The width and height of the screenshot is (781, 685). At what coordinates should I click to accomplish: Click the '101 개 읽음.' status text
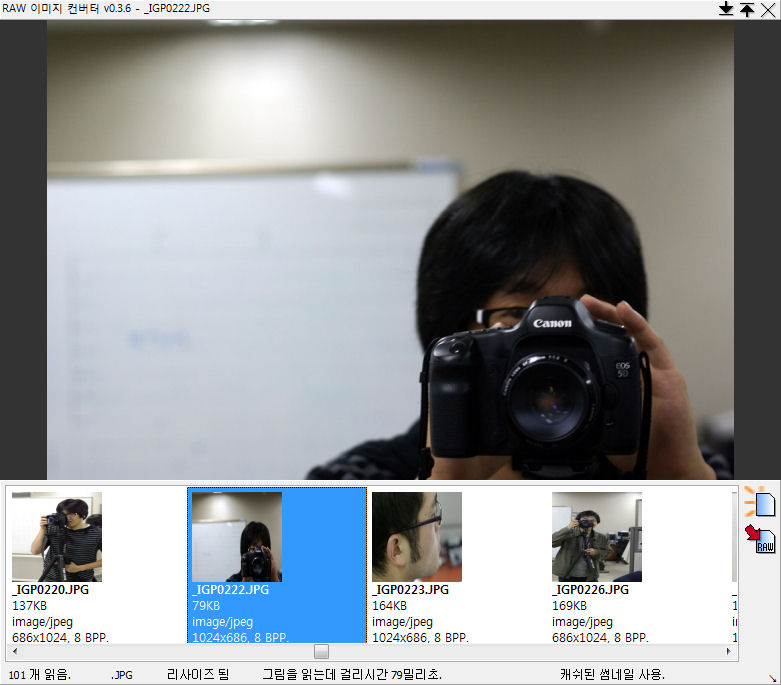click(40, 675)
